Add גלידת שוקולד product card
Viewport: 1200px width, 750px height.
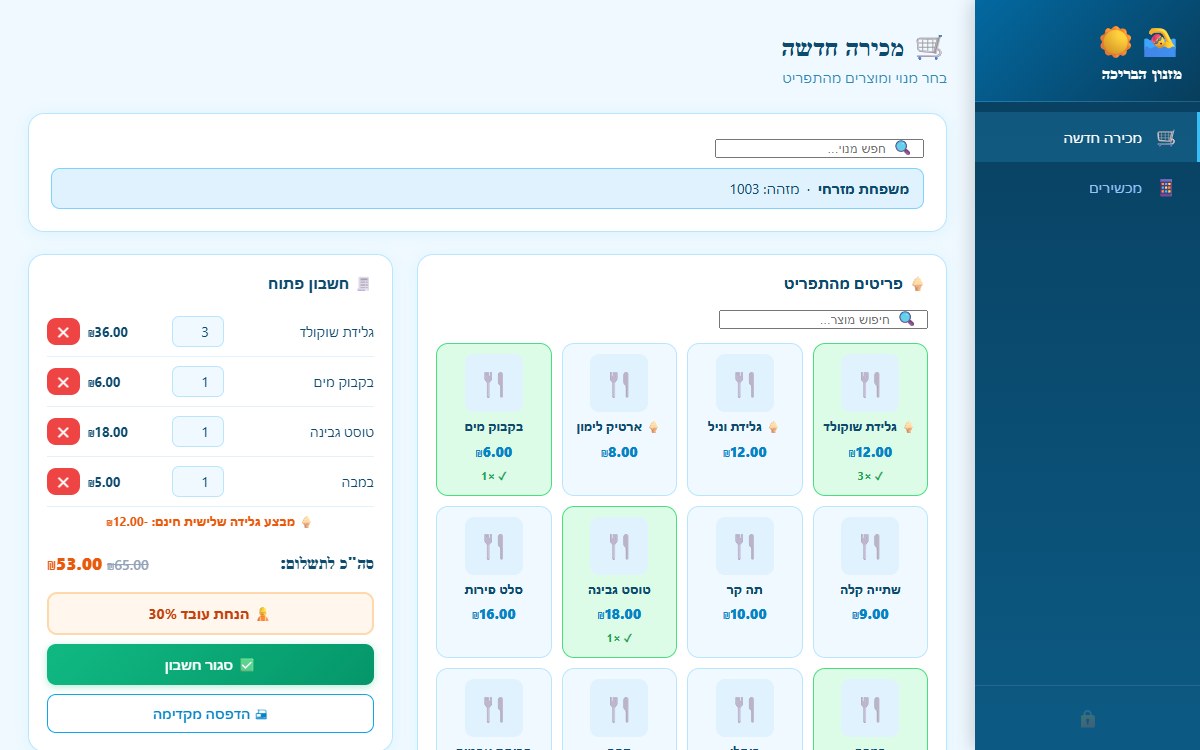[870, 419]
